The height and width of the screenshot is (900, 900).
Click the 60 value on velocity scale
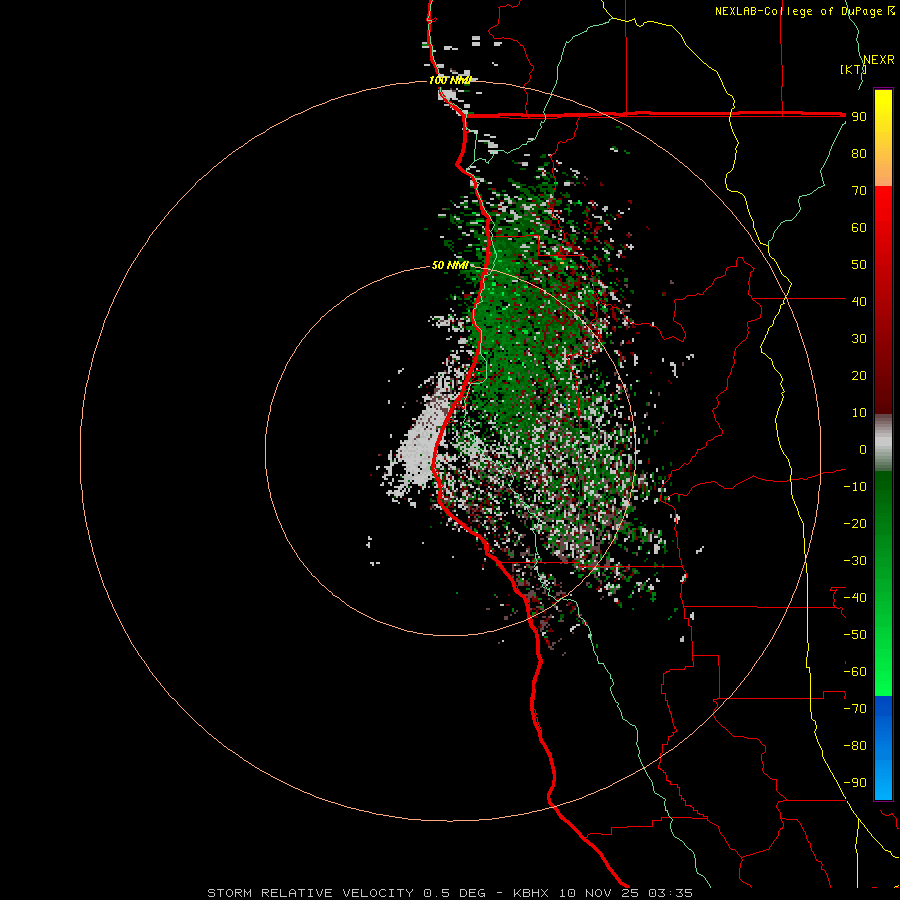(859, 227)
